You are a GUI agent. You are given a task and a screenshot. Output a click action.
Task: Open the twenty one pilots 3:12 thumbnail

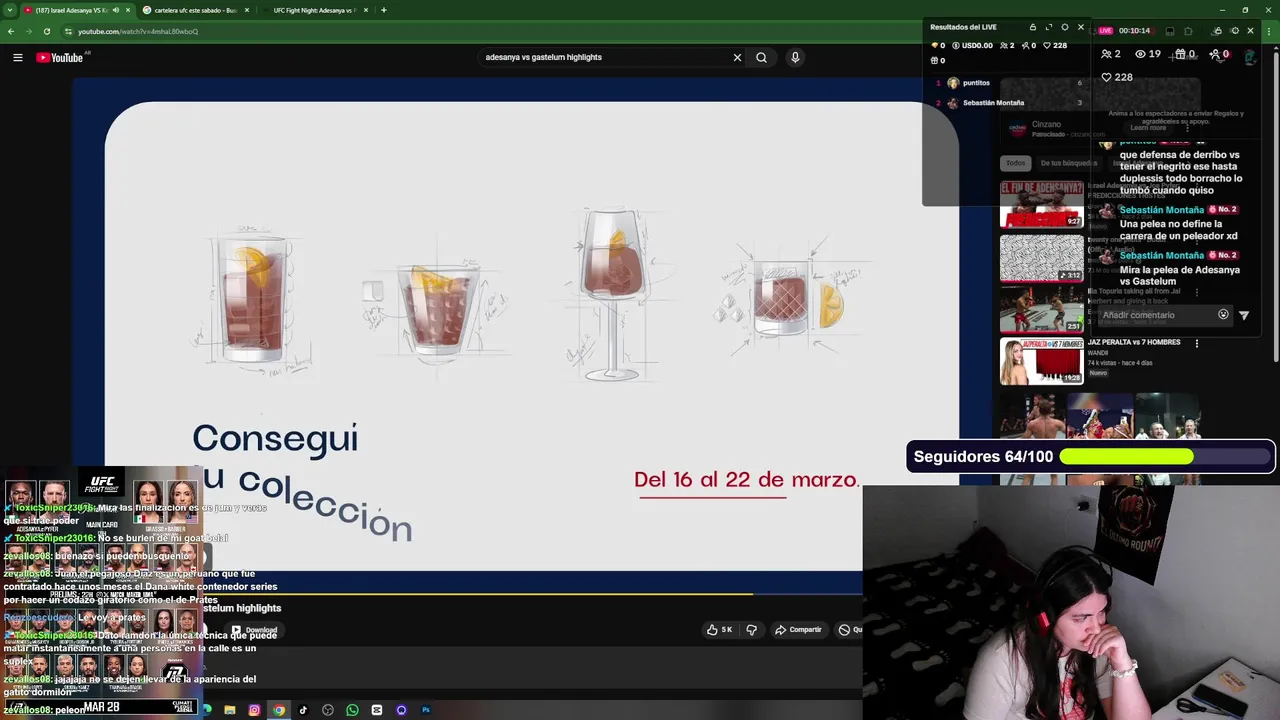click(1041, 258)
